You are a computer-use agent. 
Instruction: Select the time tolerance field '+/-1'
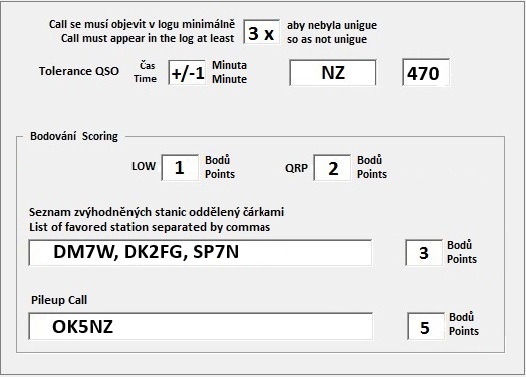(187, 72)
